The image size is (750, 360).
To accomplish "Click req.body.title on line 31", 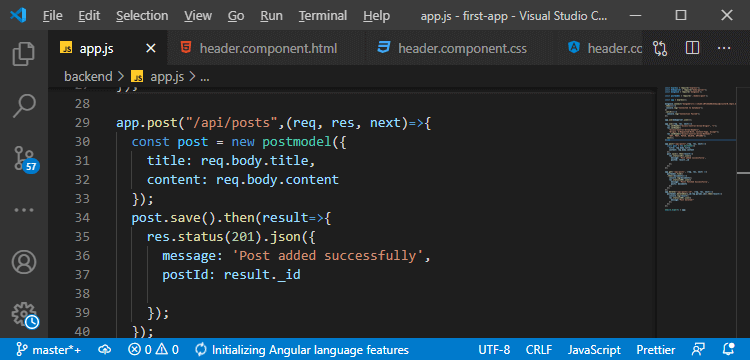I will (x=254, y=161).
